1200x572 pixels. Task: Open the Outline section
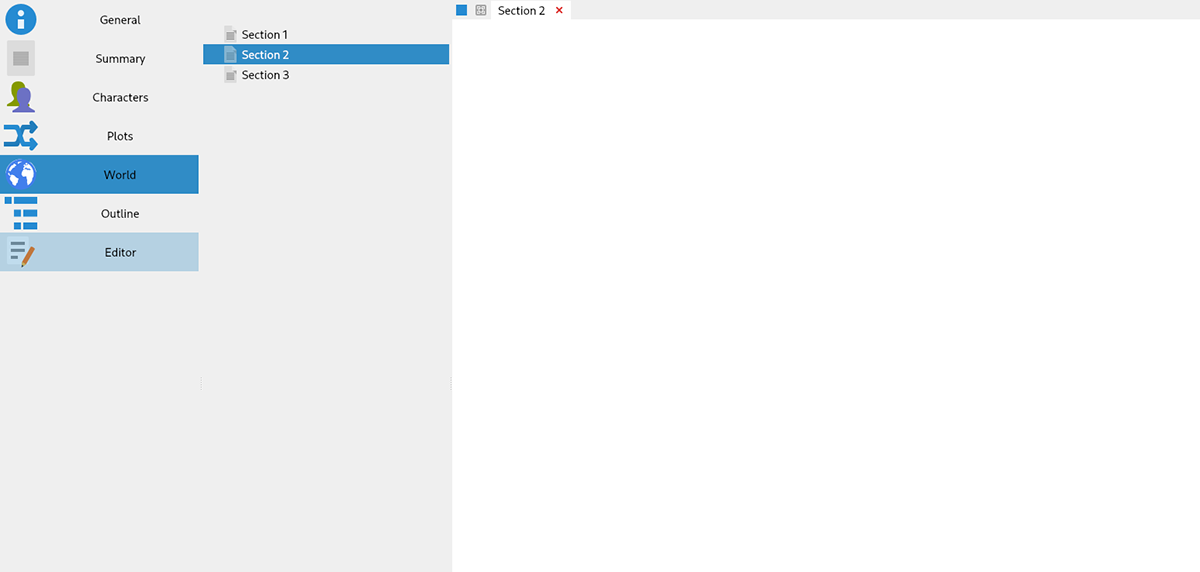99,213
